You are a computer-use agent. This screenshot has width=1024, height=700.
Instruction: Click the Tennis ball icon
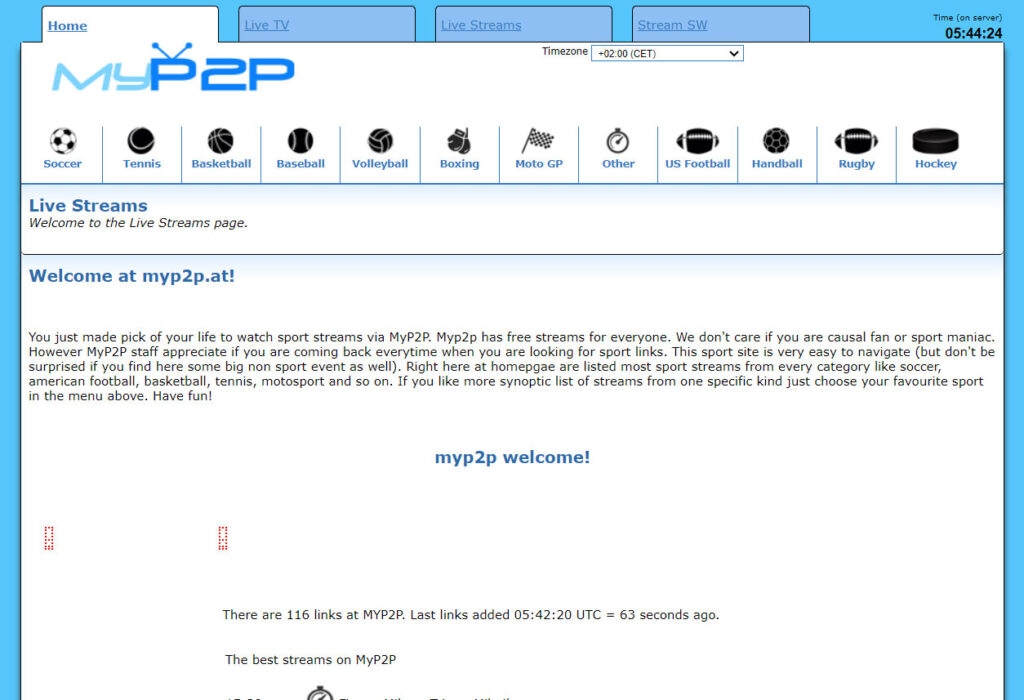141,140
